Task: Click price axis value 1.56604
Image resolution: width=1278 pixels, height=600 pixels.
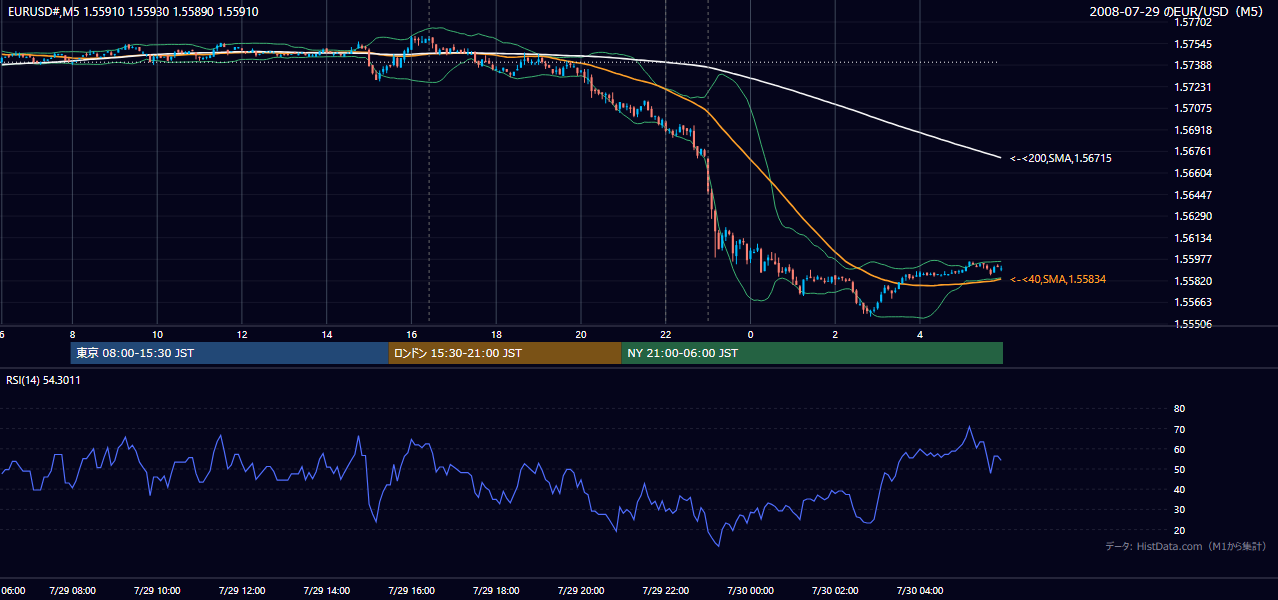Action: click(x=1191, y=173)
